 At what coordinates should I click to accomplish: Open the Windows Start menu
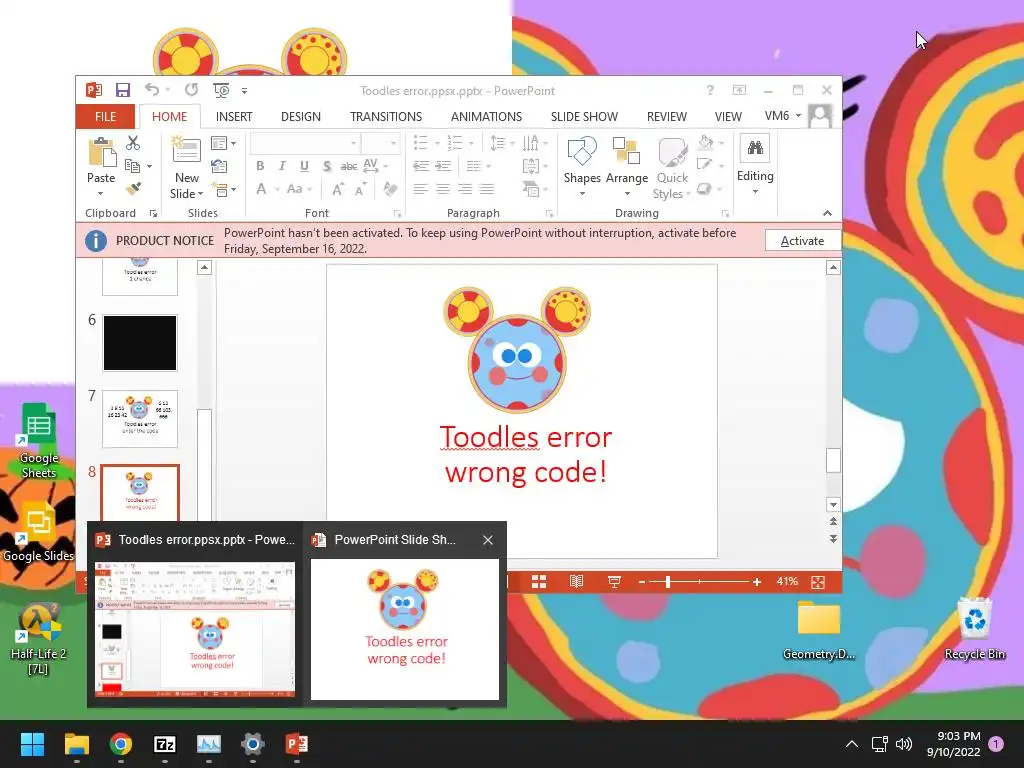pos(32,744)
